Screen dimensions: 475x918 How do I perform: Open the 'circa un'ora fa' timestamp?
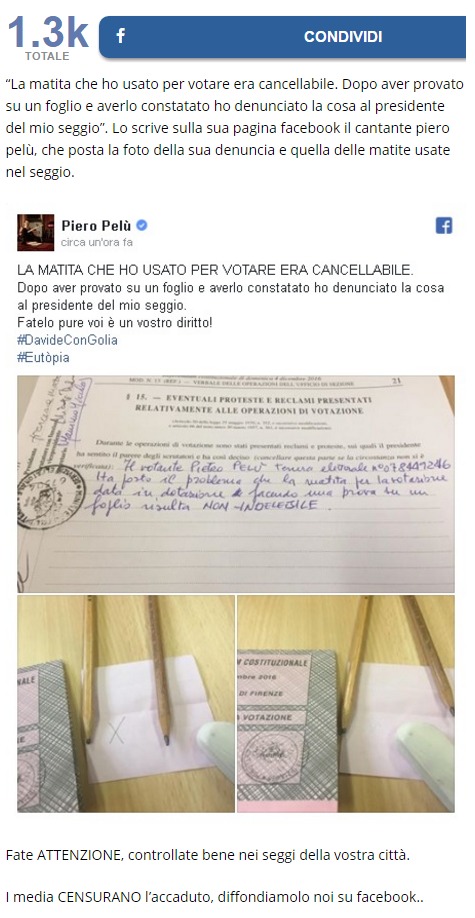tap(97, 242)
